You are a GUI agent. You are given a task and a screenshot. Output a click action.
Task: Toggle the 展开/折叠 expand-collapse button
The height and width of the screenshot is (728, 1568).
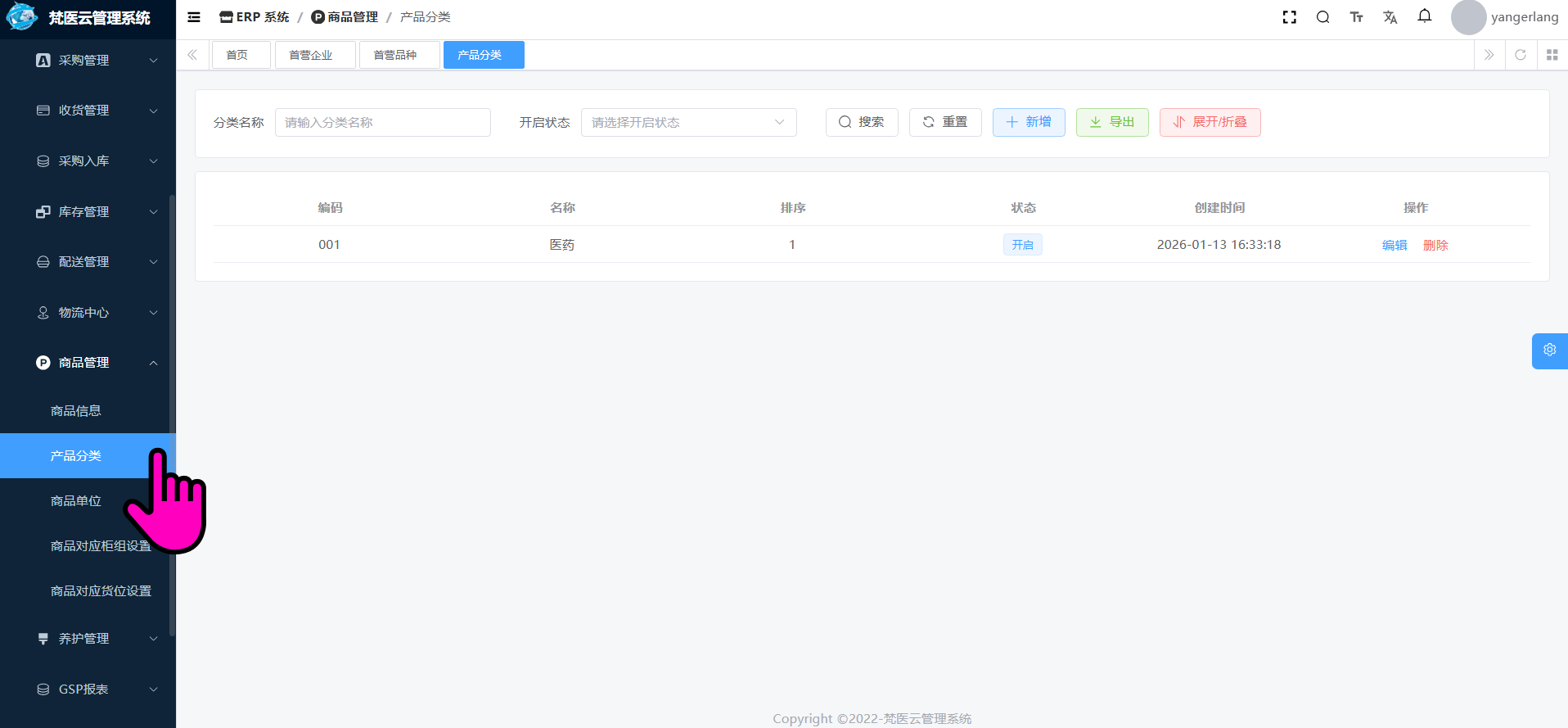tap(1210, 122)
